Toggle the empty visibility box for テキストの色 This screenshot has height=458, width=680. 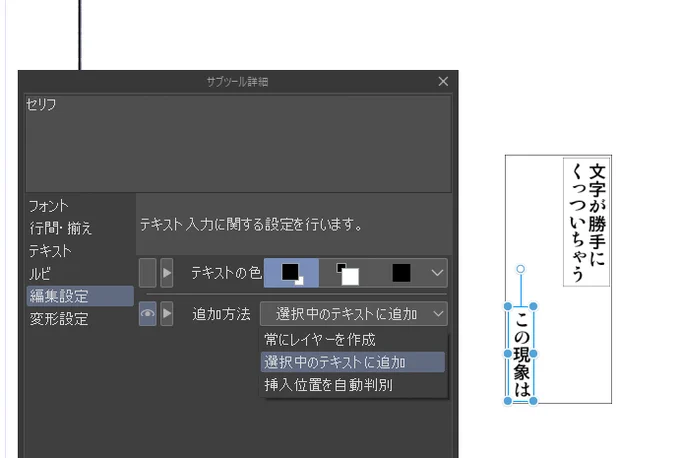tap(147, 273)
